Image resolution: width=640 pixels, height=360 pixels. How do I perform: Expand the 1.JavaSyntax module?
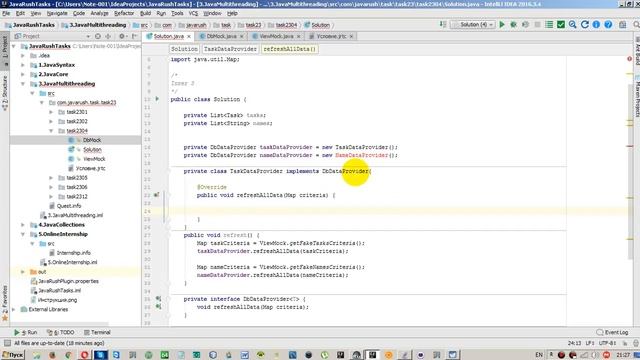(23, 65)
